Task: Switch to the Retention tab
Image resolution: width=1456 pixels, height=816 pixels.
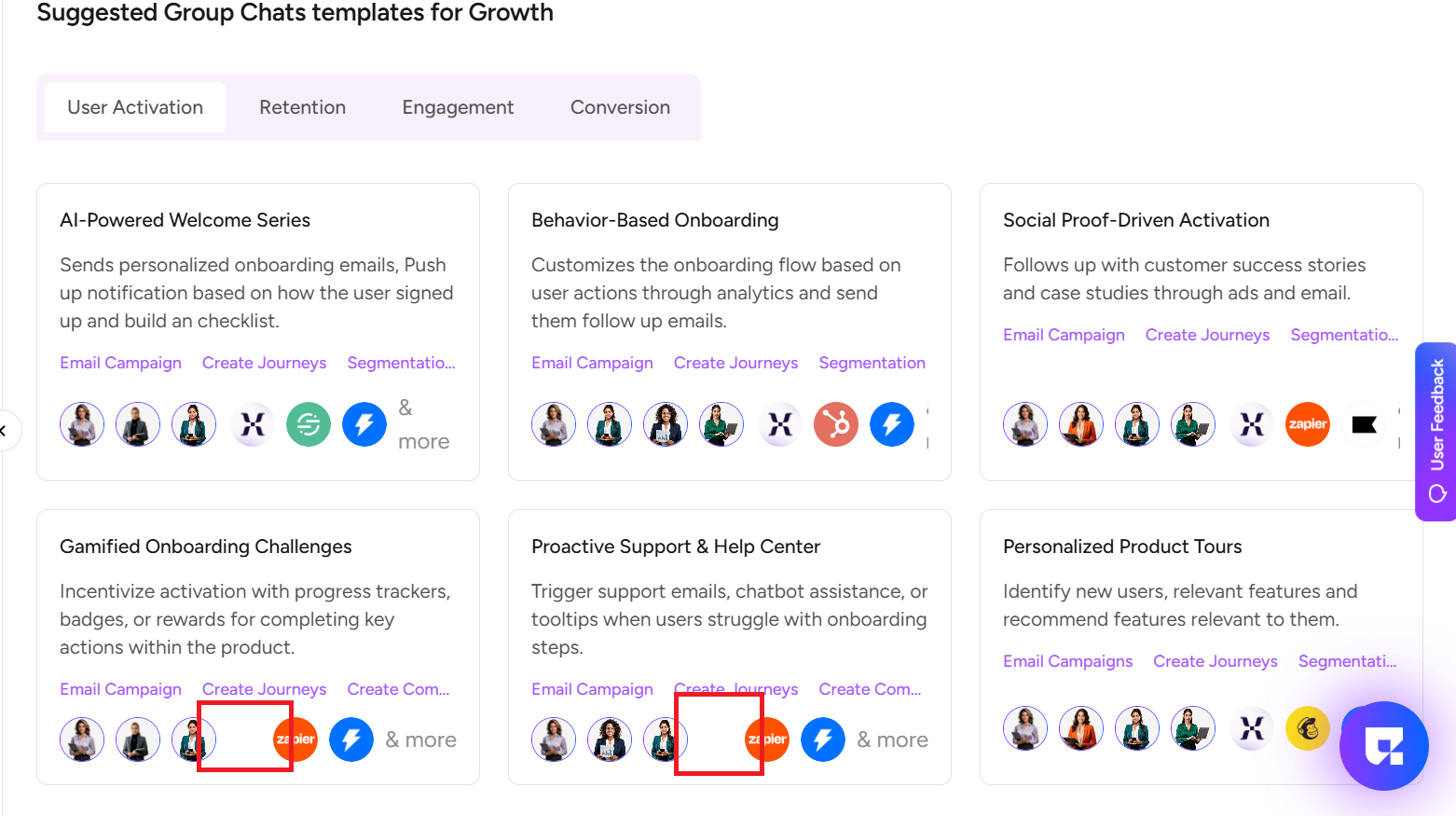Action: click(x=302, y=107)
